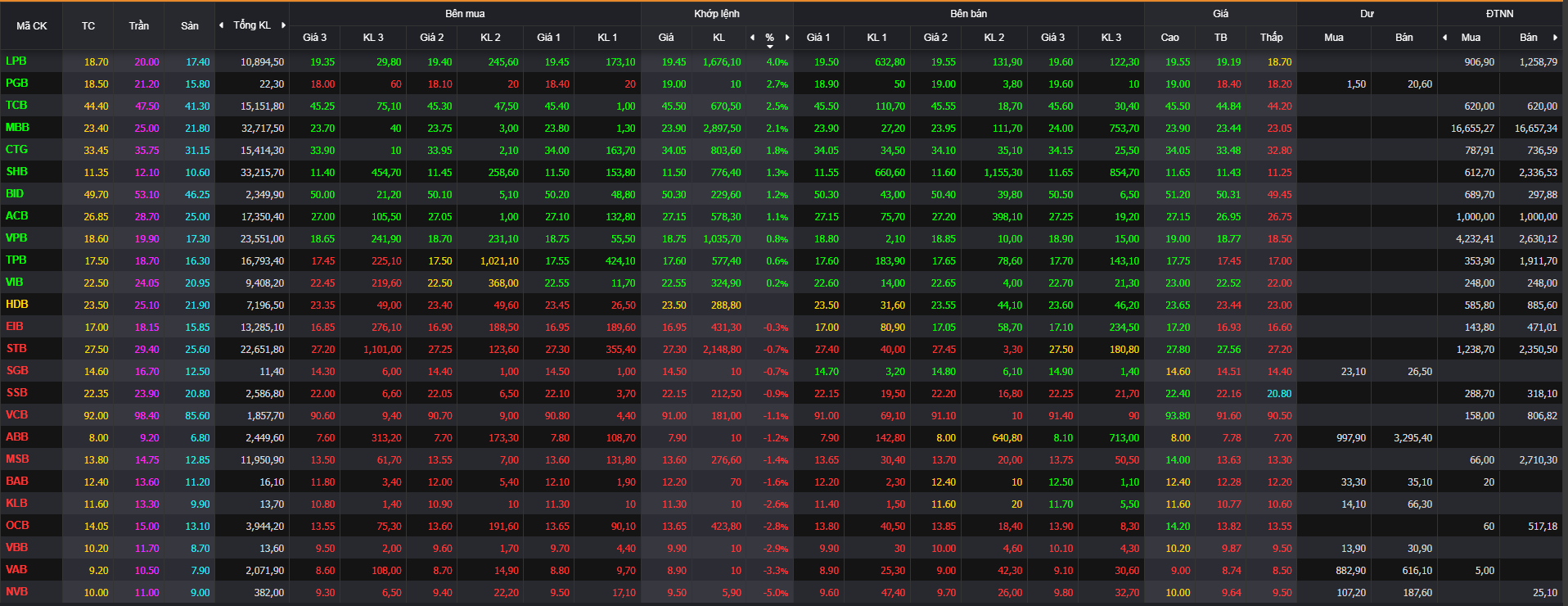
Task: Click LPB change value 4.0%
Action: click(x=777, y=62)
